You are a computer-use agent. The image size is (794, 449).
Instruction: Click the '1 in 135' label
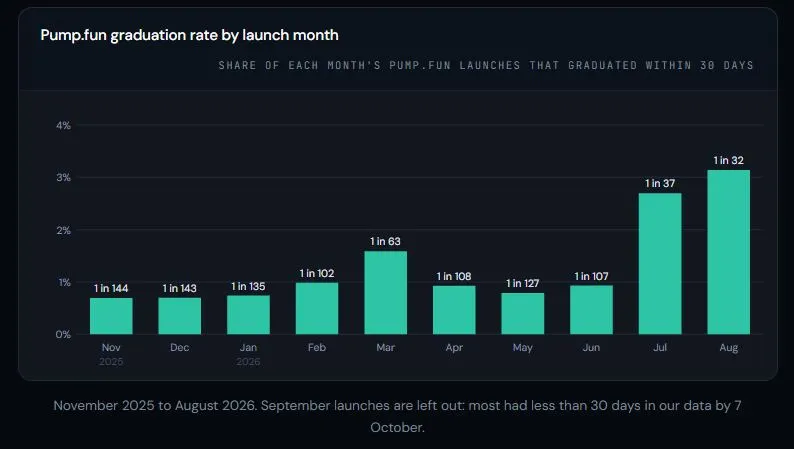click(x=248, y=287)
